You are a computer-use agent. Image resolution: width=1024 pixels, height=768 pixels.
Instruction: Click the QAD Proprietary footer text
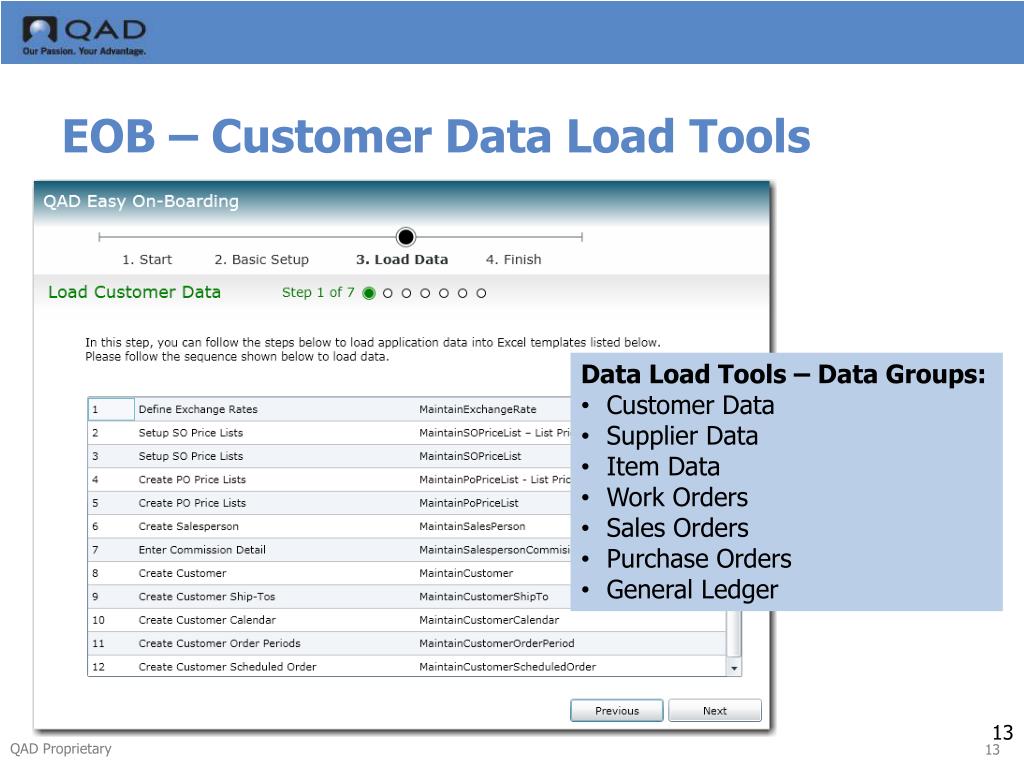coord(61,749)
